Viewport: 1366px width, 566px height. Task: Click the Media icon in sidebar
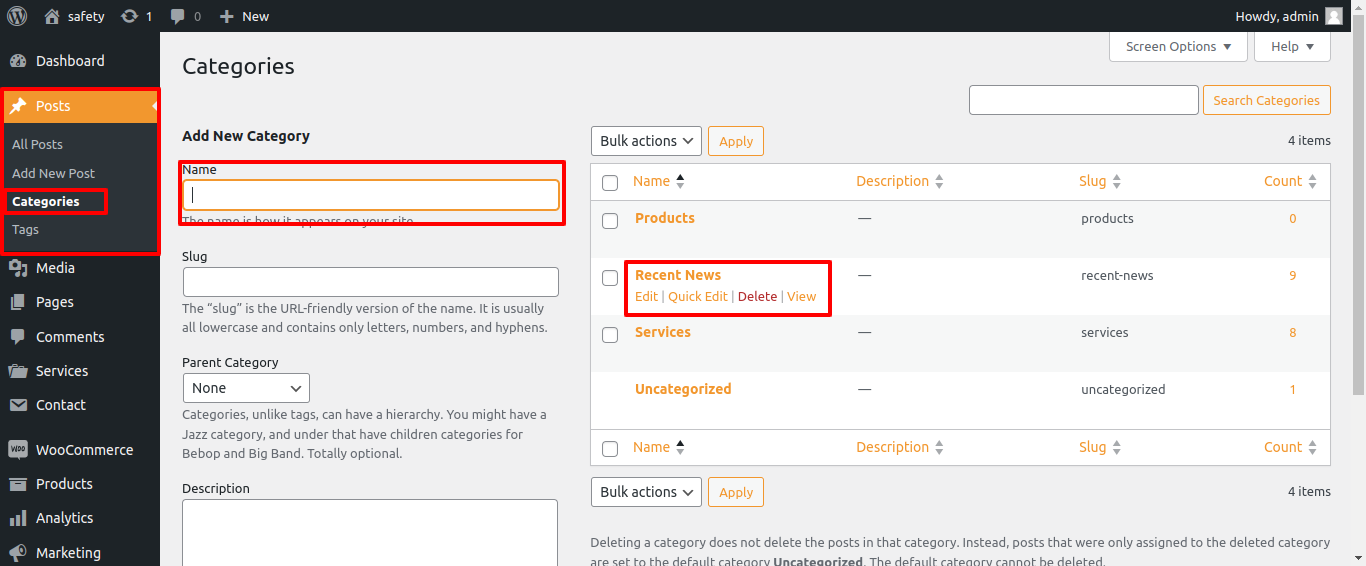pyautogui.click(x=17, y=268)
